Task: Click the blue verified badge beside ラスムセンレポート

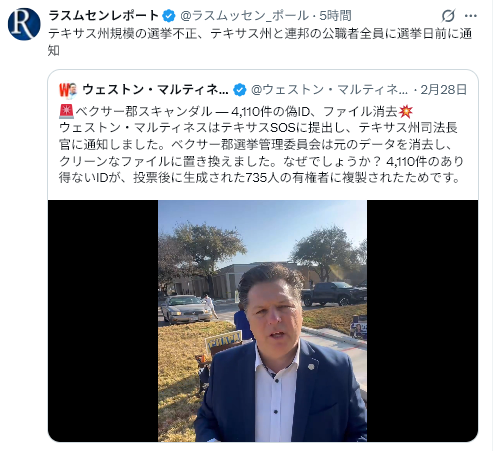Action: click(x=169, y=16)
